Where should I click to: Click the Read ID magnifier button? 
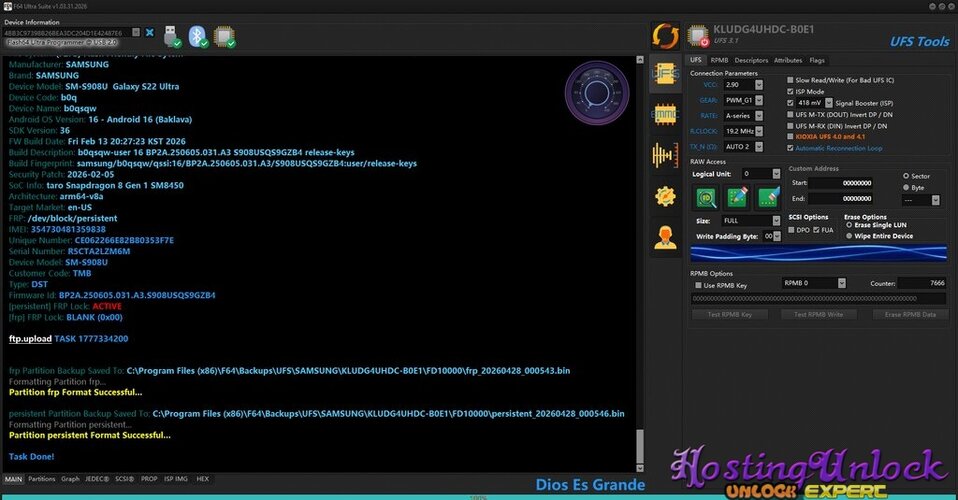706,197
